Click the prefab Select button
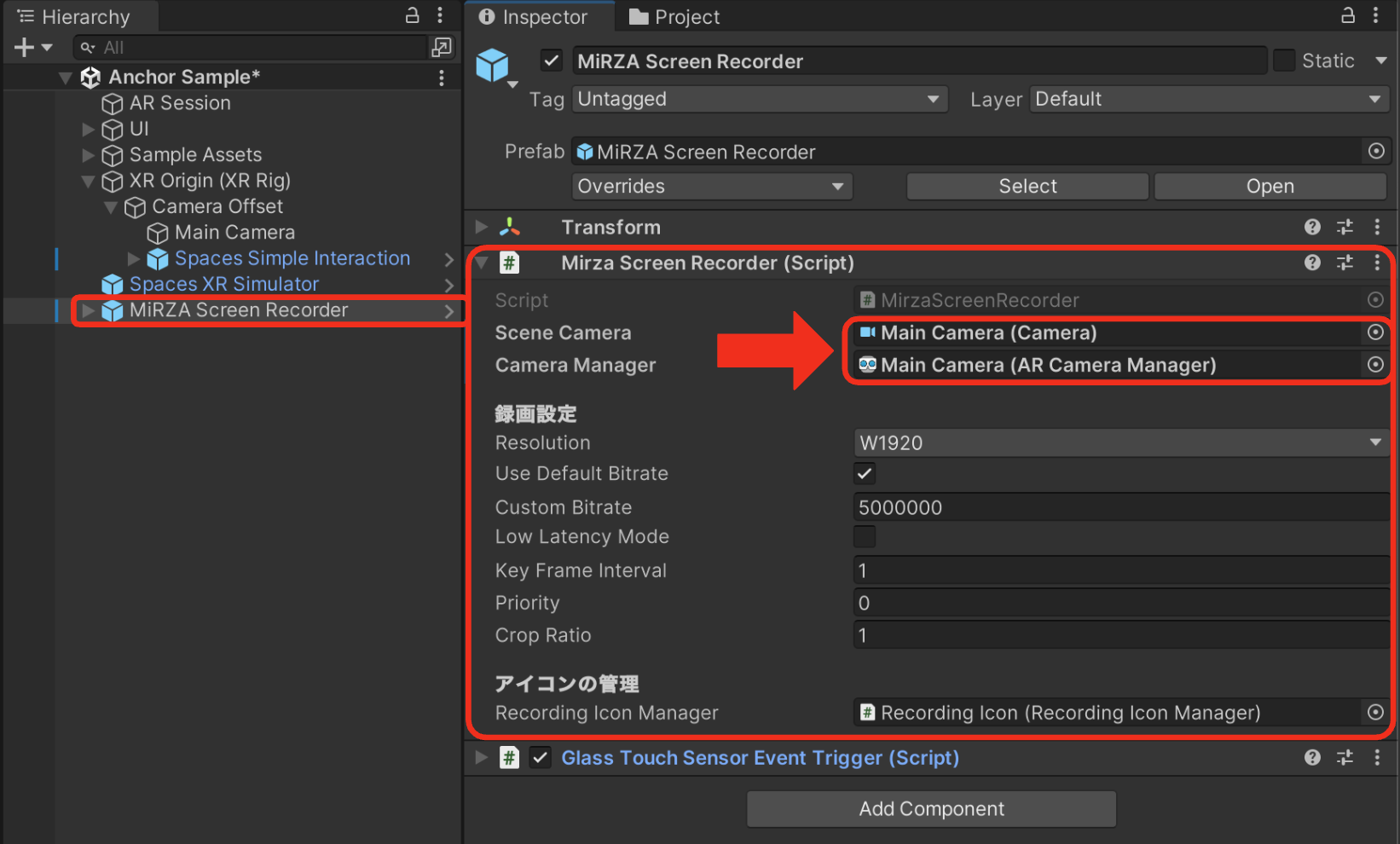Screen dimensions: 1400x844 pyautogui.click(x=1027, y=186)
